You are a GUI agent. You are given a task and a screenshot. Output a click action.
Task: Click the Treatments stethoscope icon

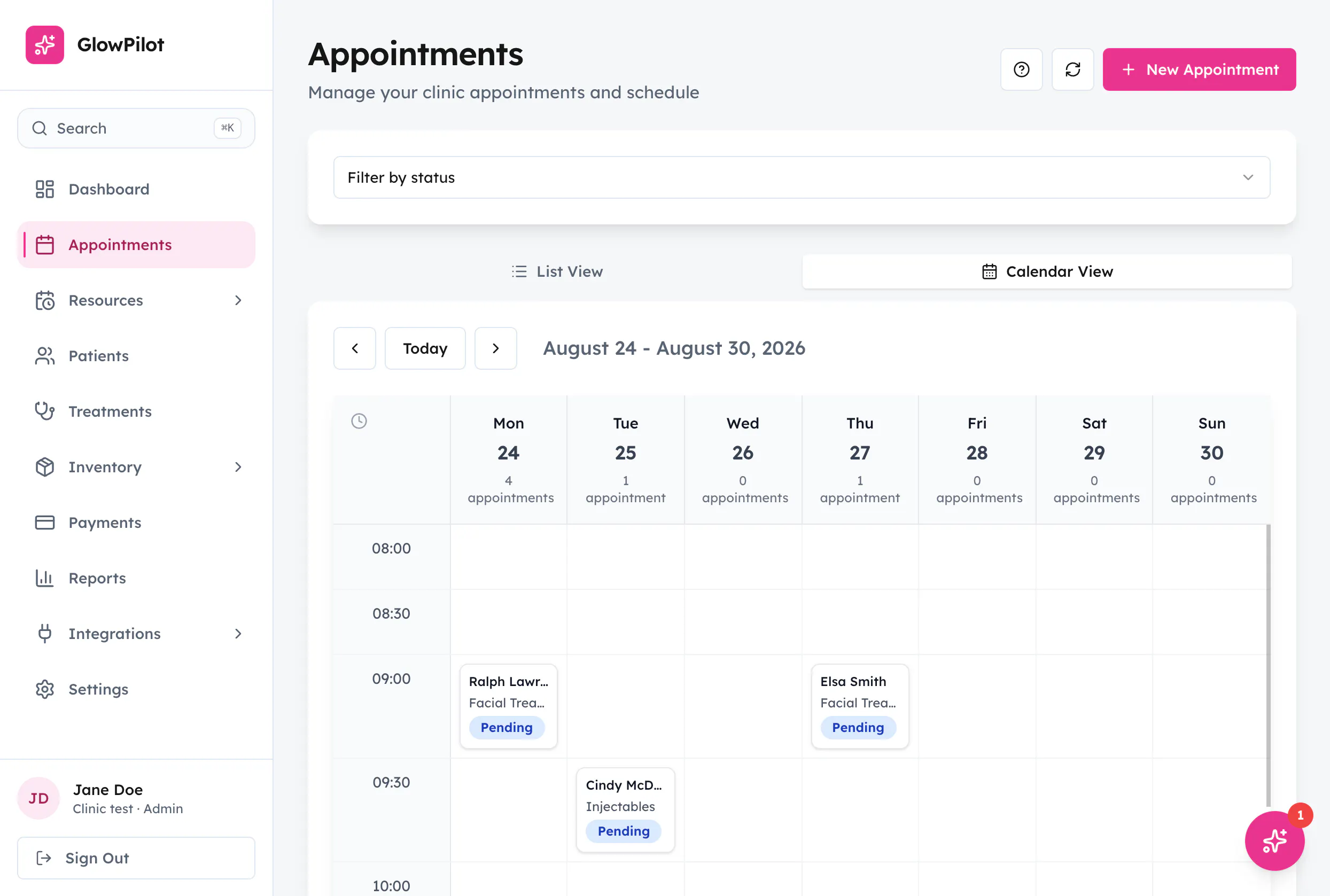pyautogui.click(x=44, y=411)
